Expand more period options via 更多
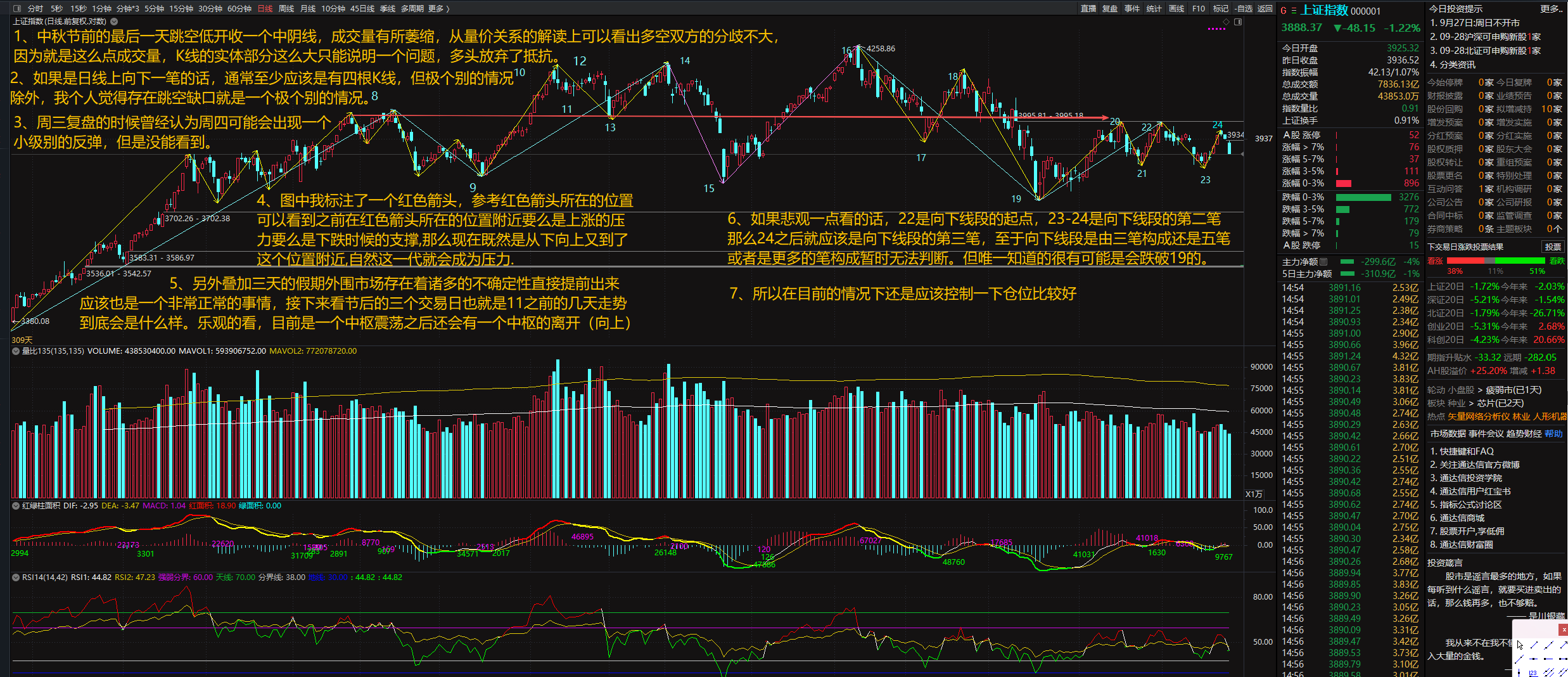 pyautogui.click(x=438, y=9)
